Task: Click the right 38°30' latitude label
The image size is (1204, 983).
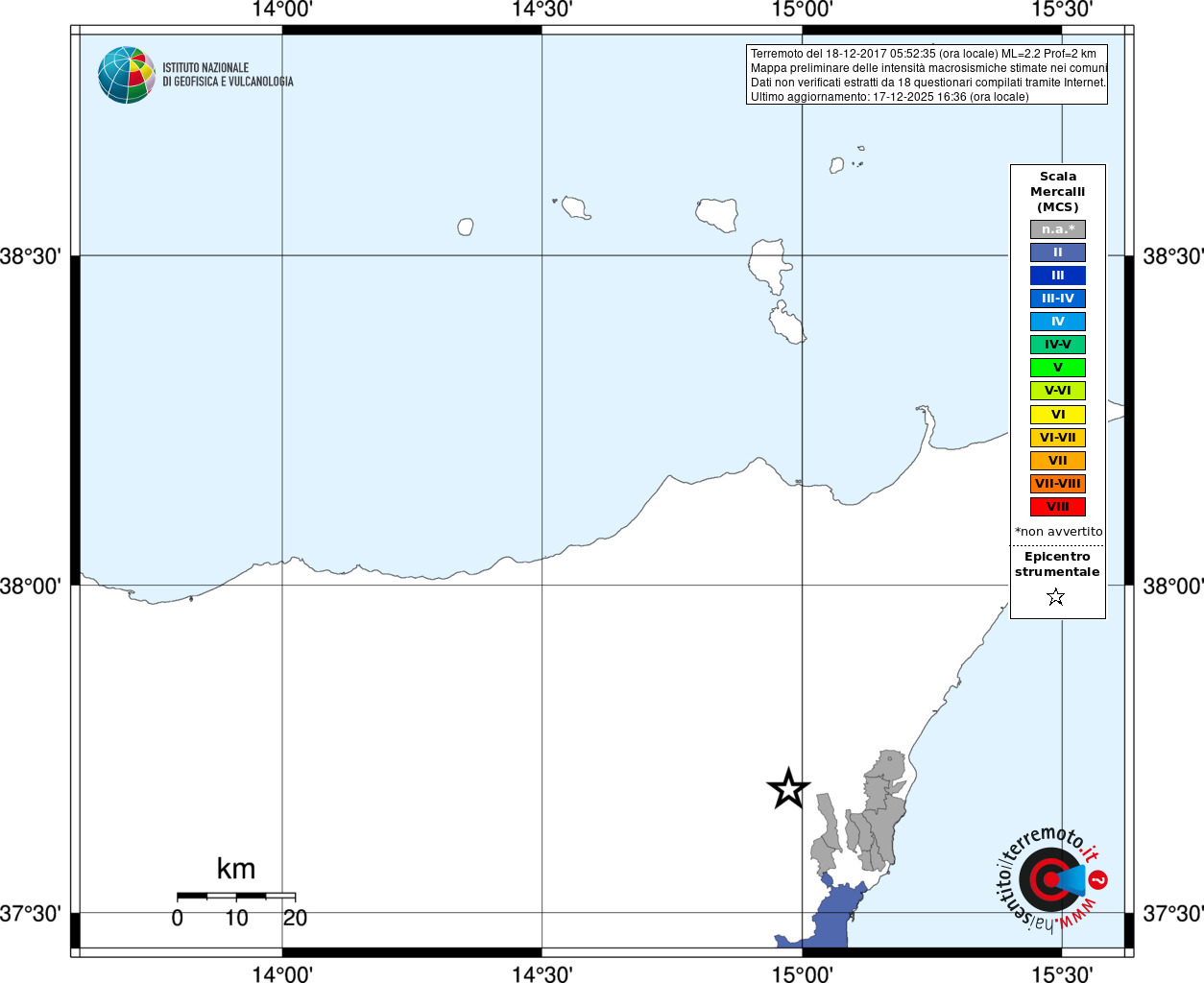Action: (1173, 256)
